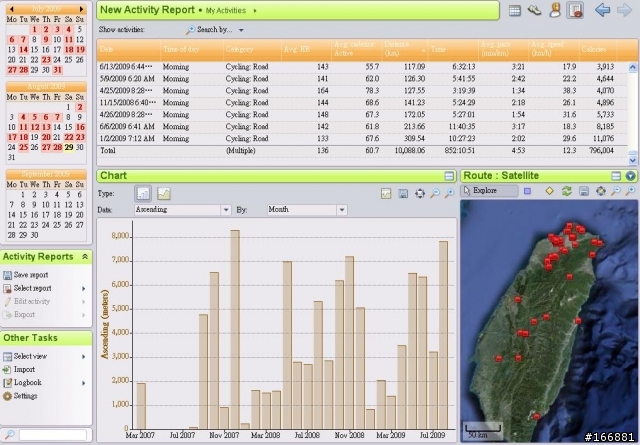
Task: Open the Data Ascending dropdown
Action: [x=226, y=210]
